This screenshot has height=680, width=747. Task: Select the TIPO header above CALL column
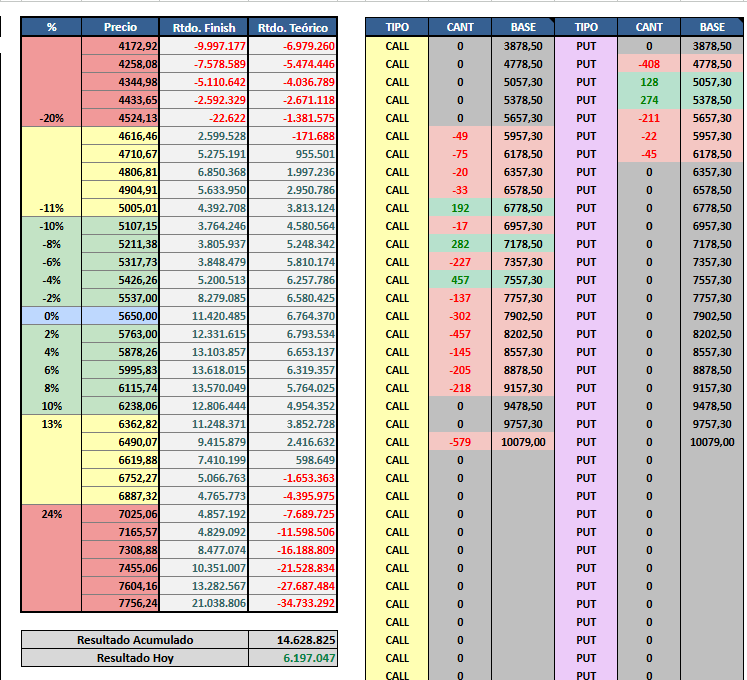397,27
